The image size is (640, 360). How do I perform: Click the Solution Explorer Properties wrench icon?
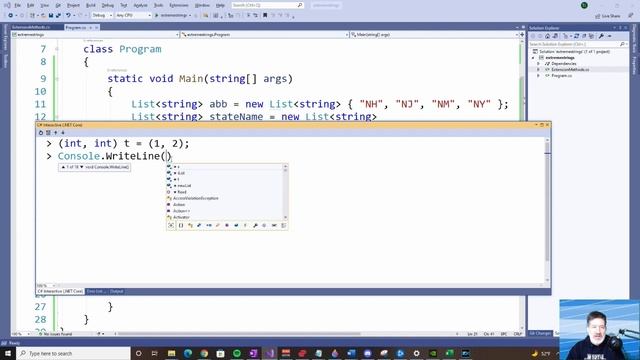point(601,36)
